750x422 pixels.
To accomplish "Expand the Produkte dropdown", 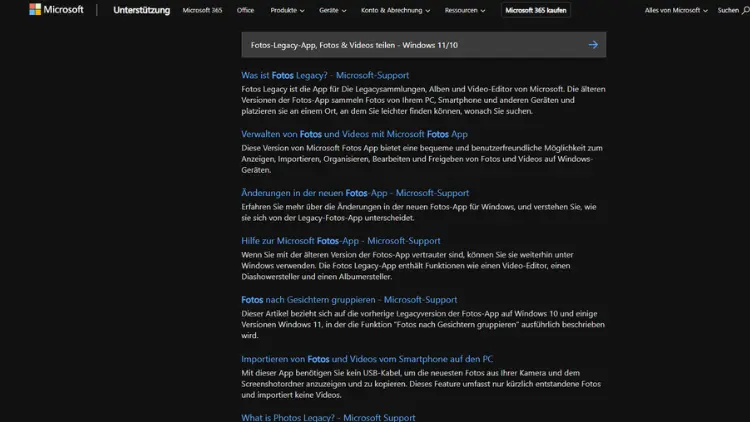I will (x=287, y=10).
